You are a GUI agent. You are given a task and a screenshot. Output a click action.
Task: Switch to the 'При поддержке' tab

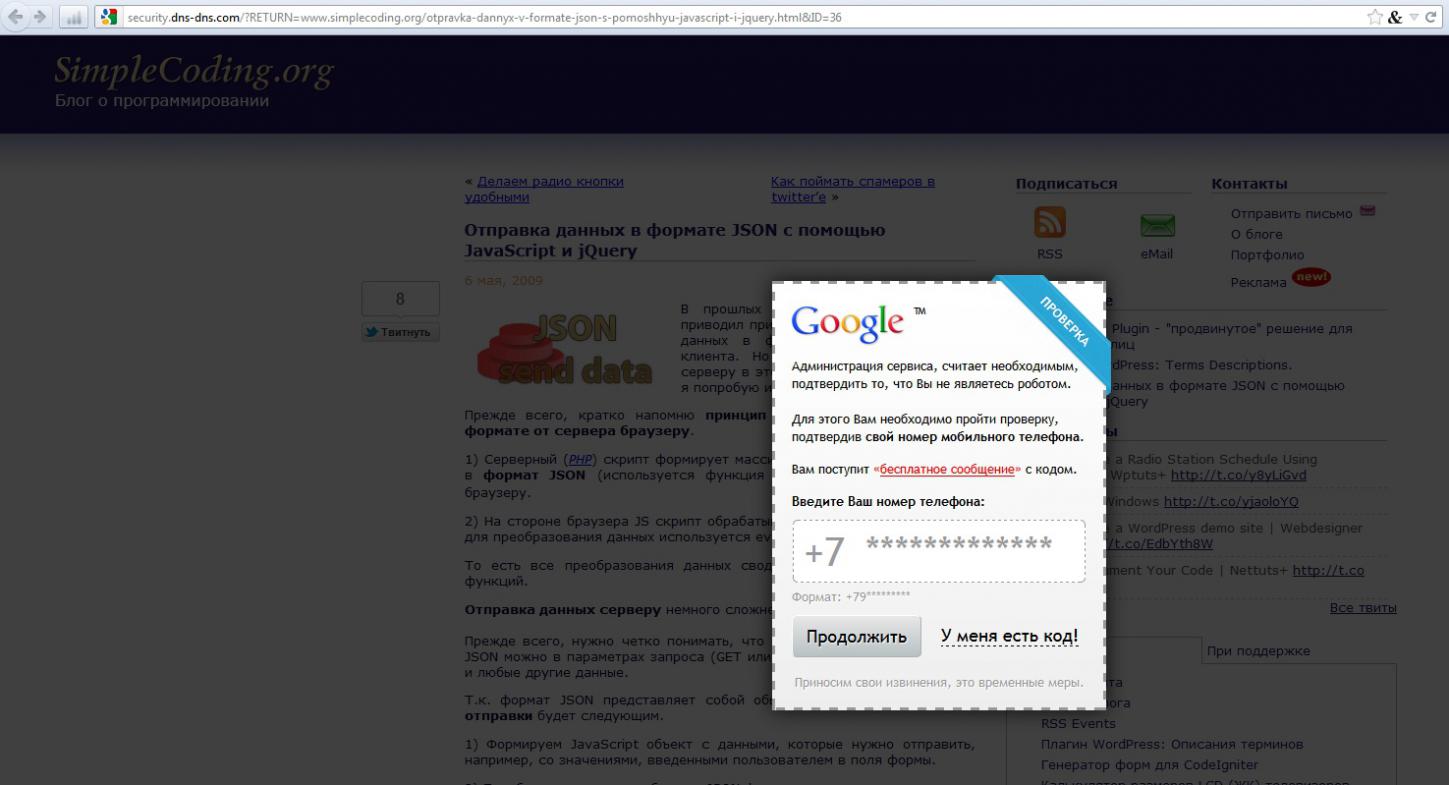click(1258, 651)
